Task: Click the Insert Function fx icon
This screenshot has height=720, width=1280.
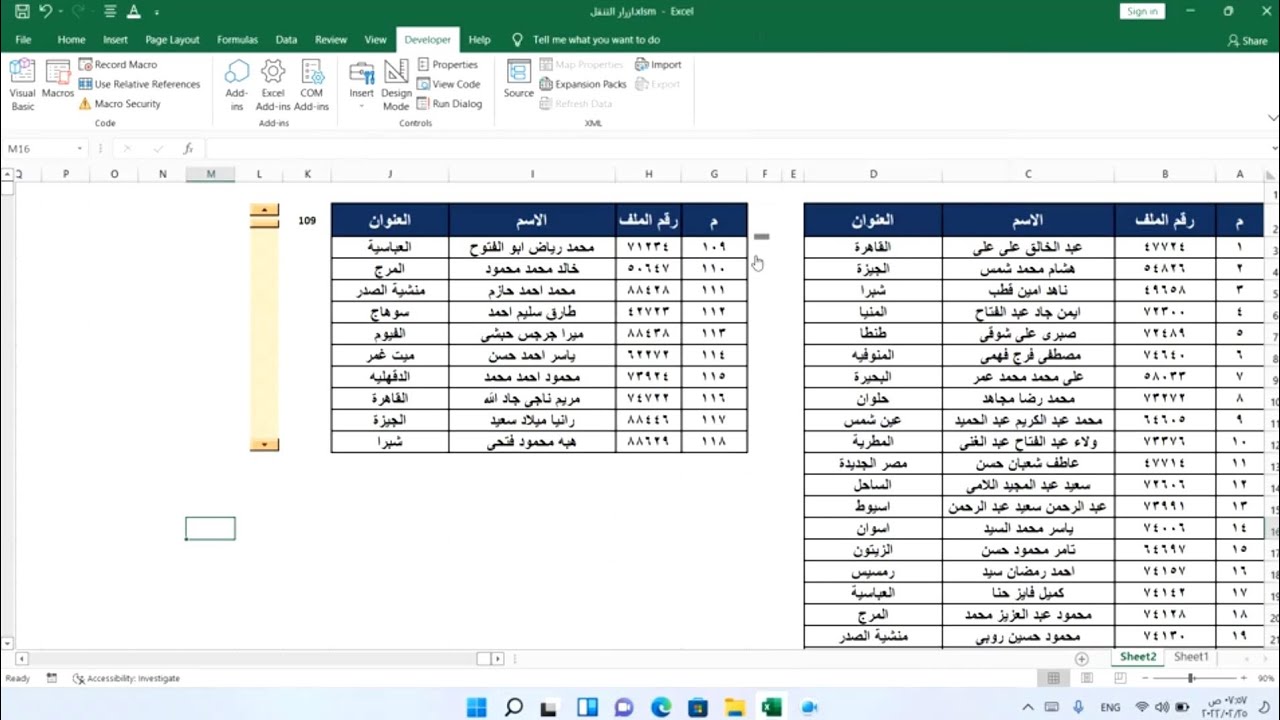Action: click(x=188, y=148)
